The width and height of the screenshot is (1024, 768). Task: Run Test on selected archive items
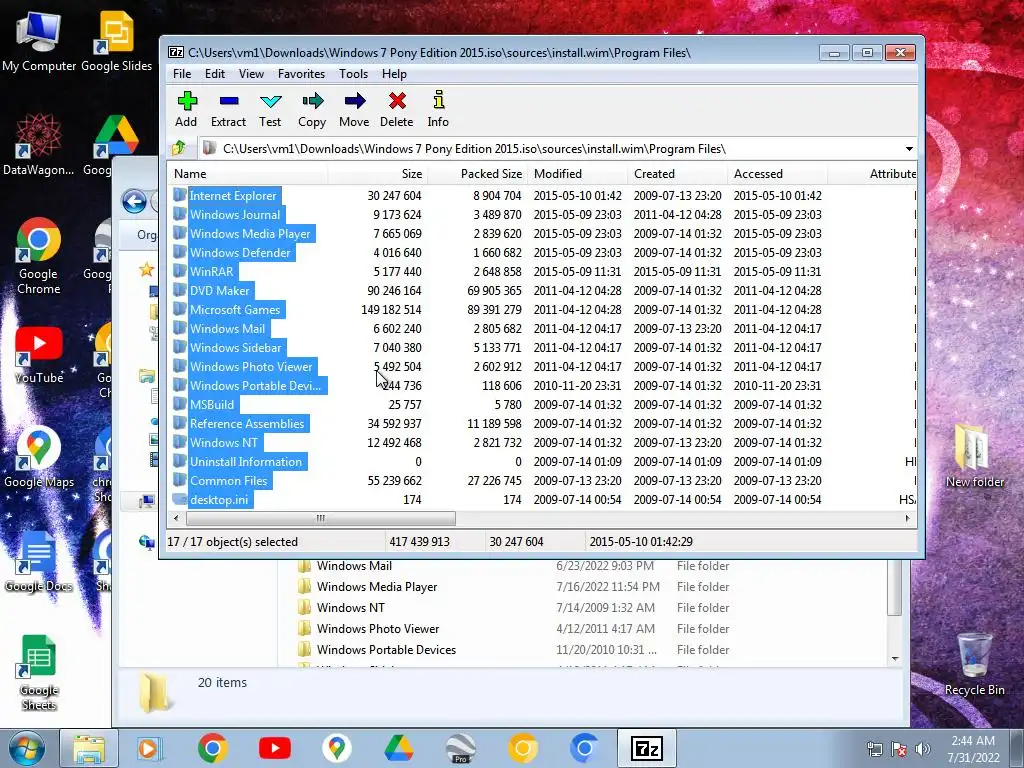pos(270,109)
